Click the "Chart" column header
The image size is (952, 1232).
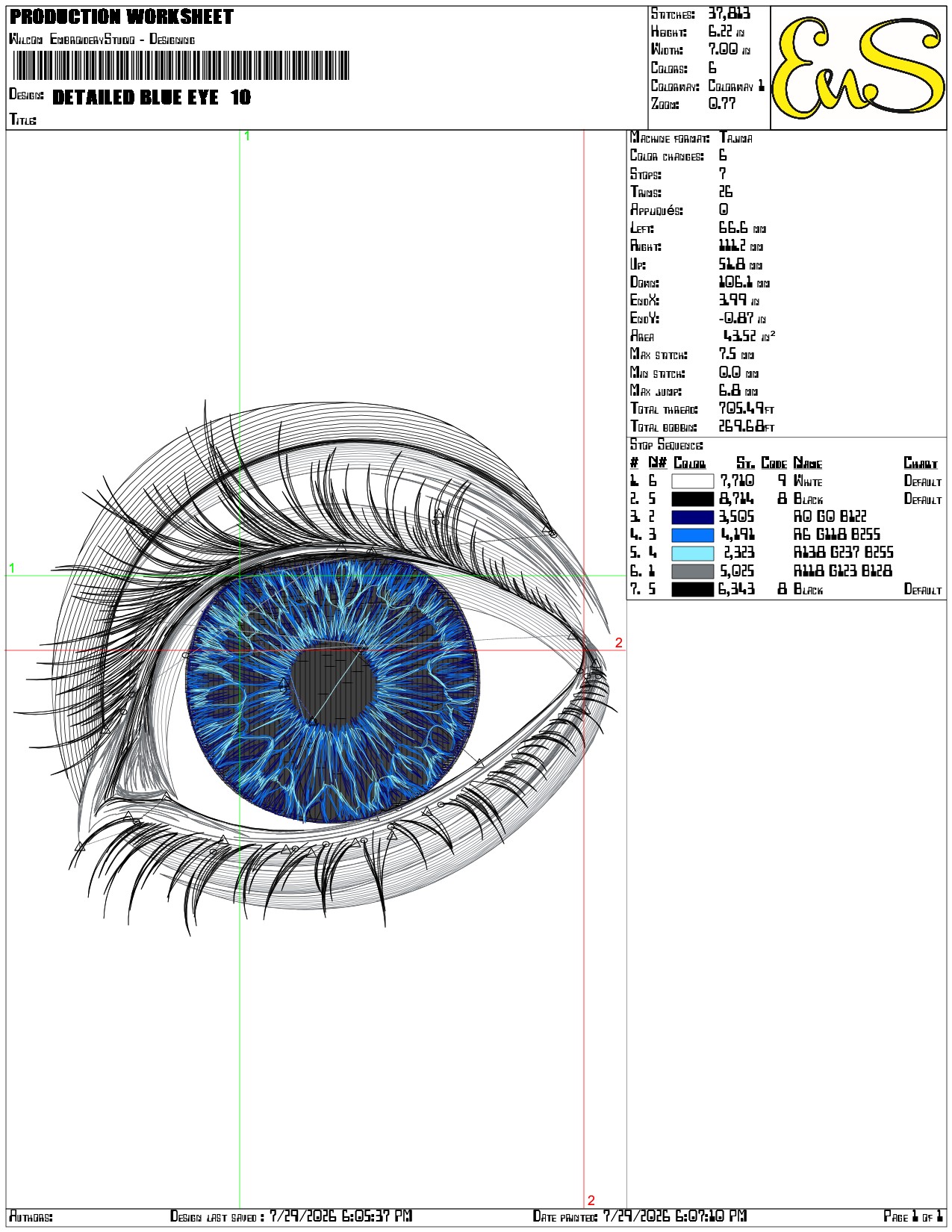(920, 463)
